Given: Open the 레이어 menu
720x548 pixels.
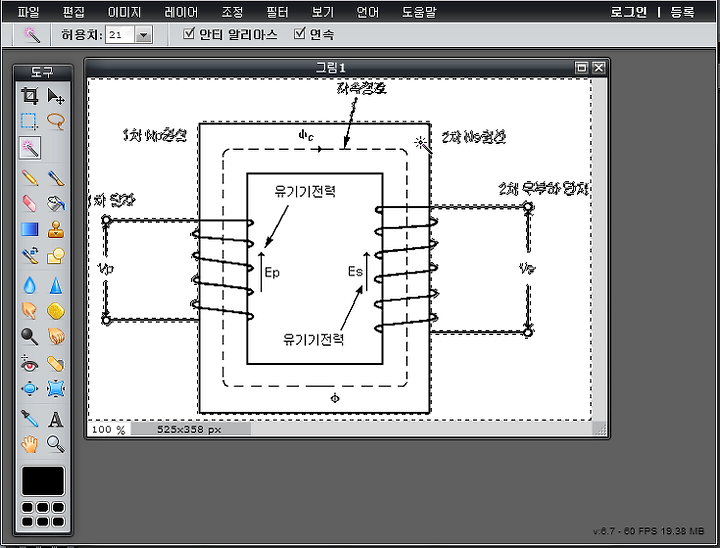Looking at the screenshot, I should click(x=181, y=12).
